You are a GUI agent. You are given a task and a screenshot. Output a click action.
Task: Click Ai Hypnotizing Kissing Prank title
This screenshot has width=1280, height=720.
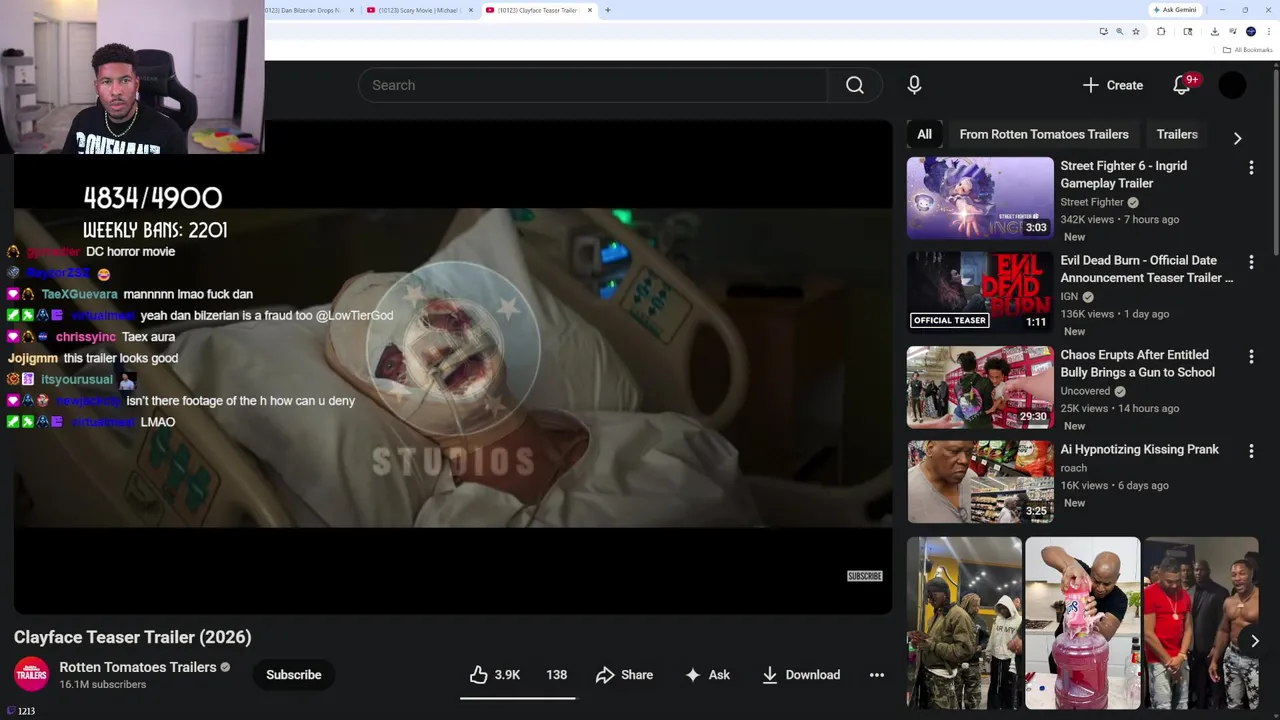click(x=1140, y=450)
